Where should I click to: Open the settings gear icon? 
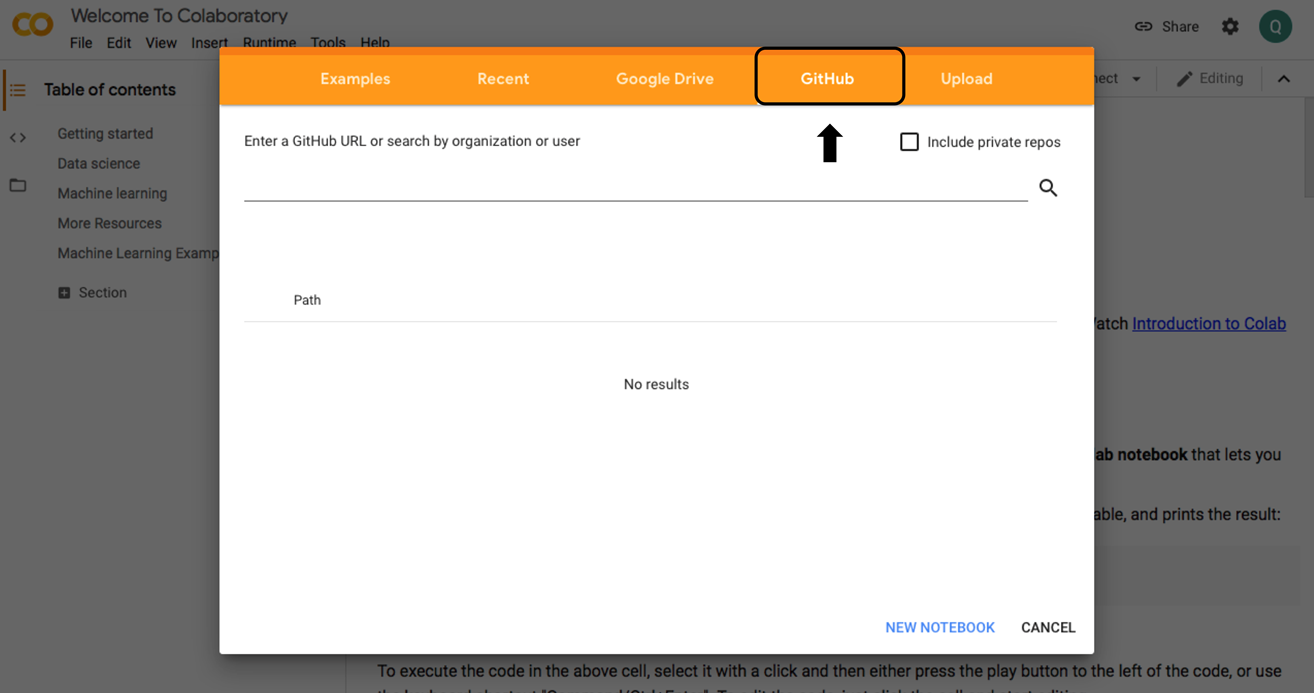[x=1230, y=27]
